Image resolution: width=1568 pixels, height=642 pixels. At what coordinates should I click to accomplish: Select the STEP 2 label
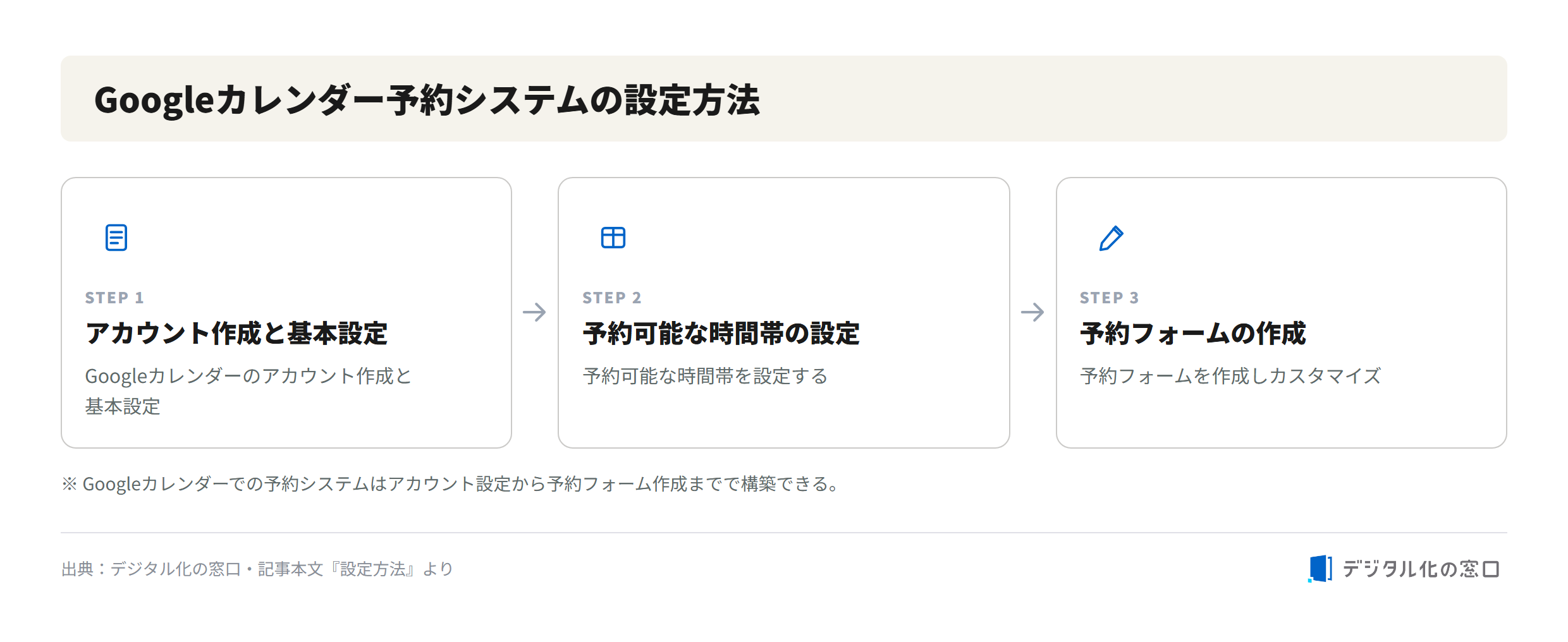pyautogui.click(x=612, y=298)
